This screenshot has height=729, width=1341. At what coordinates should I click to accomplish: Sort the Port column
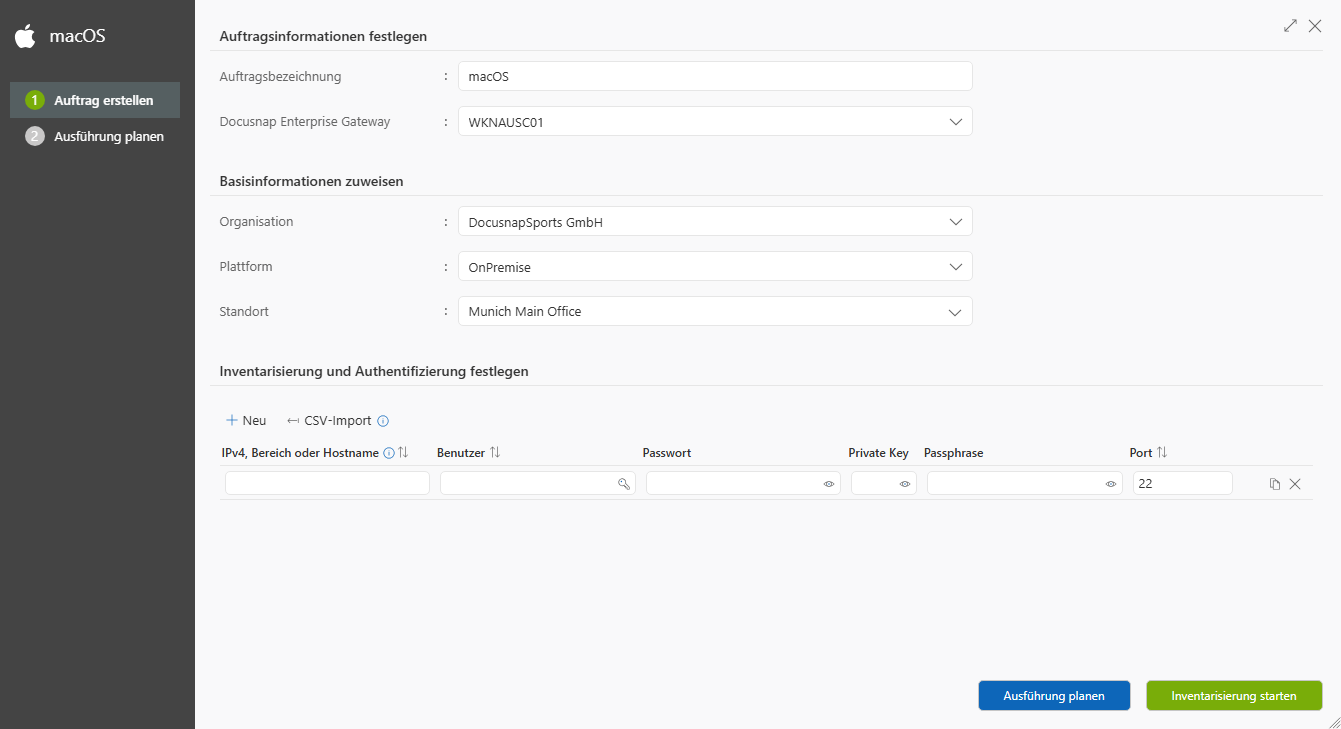[x=1162, y=453]
